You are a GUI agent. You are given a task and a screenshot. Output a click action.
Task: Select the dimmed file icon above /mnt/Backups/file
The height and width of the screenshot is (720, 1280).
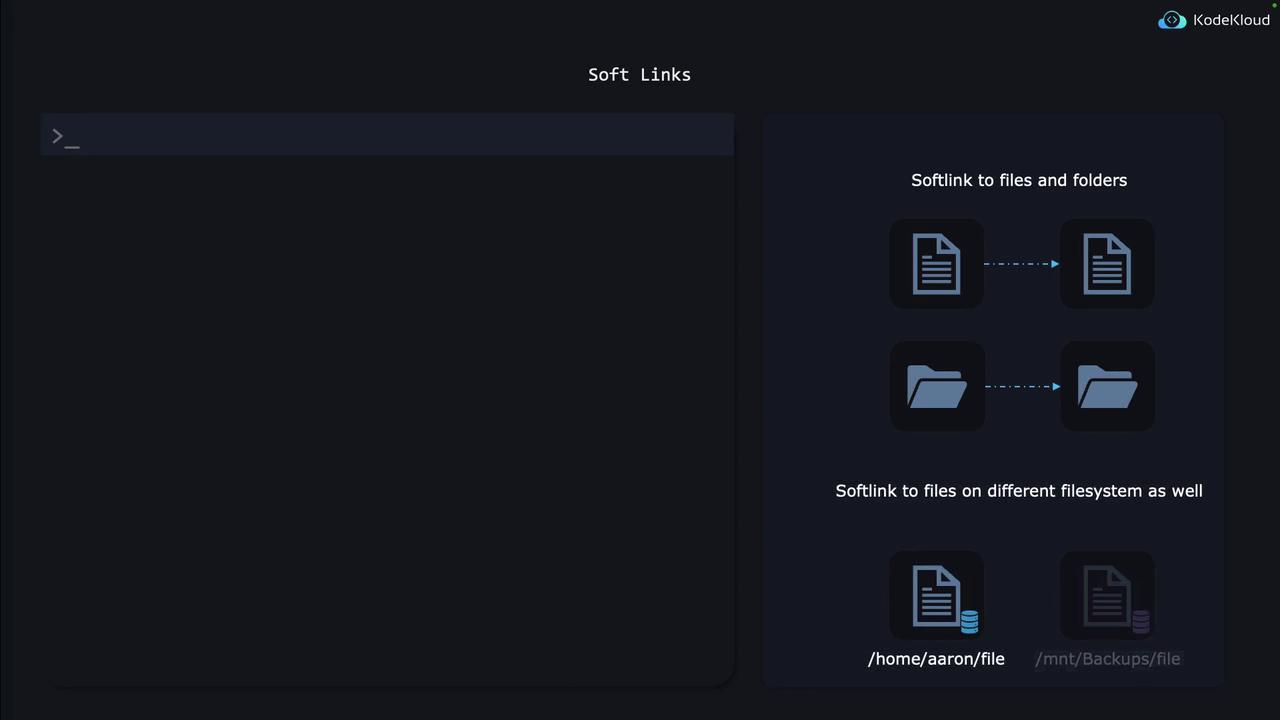1107,596
